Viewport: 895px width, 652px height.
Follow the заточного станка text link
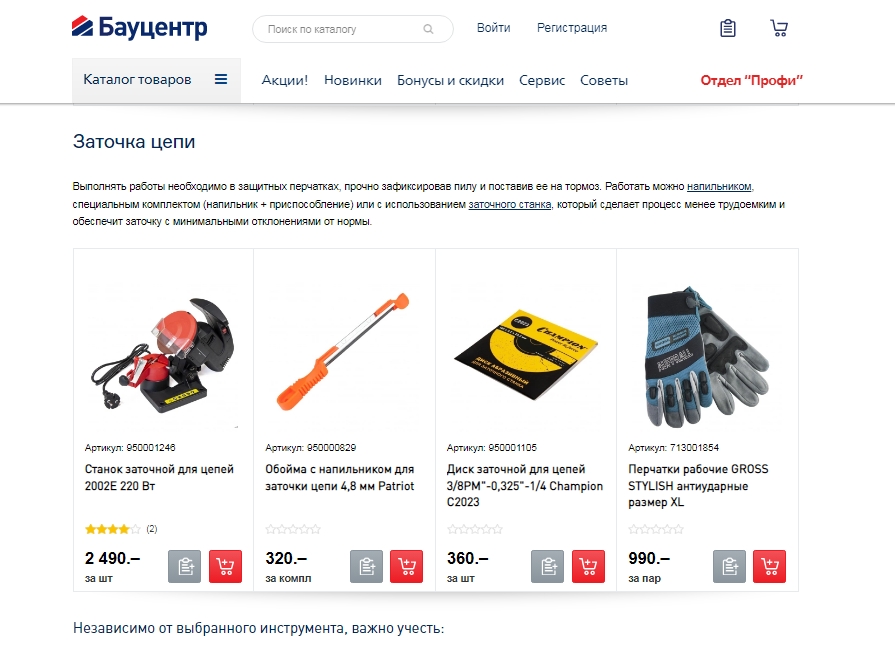pyautogui.click(x=510, y=204)
